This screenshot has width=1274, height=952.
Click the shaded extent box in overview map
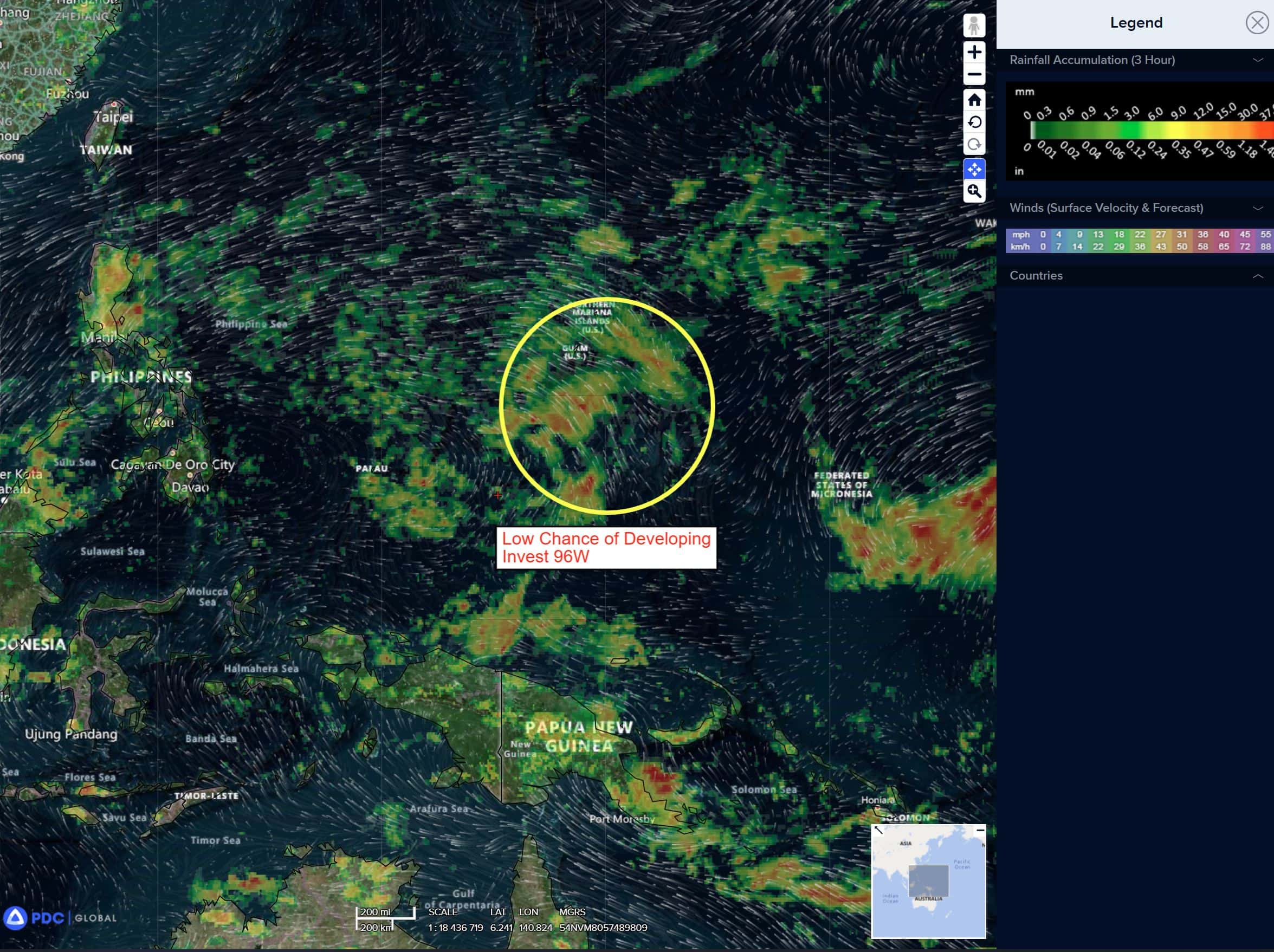click(928, 880)
